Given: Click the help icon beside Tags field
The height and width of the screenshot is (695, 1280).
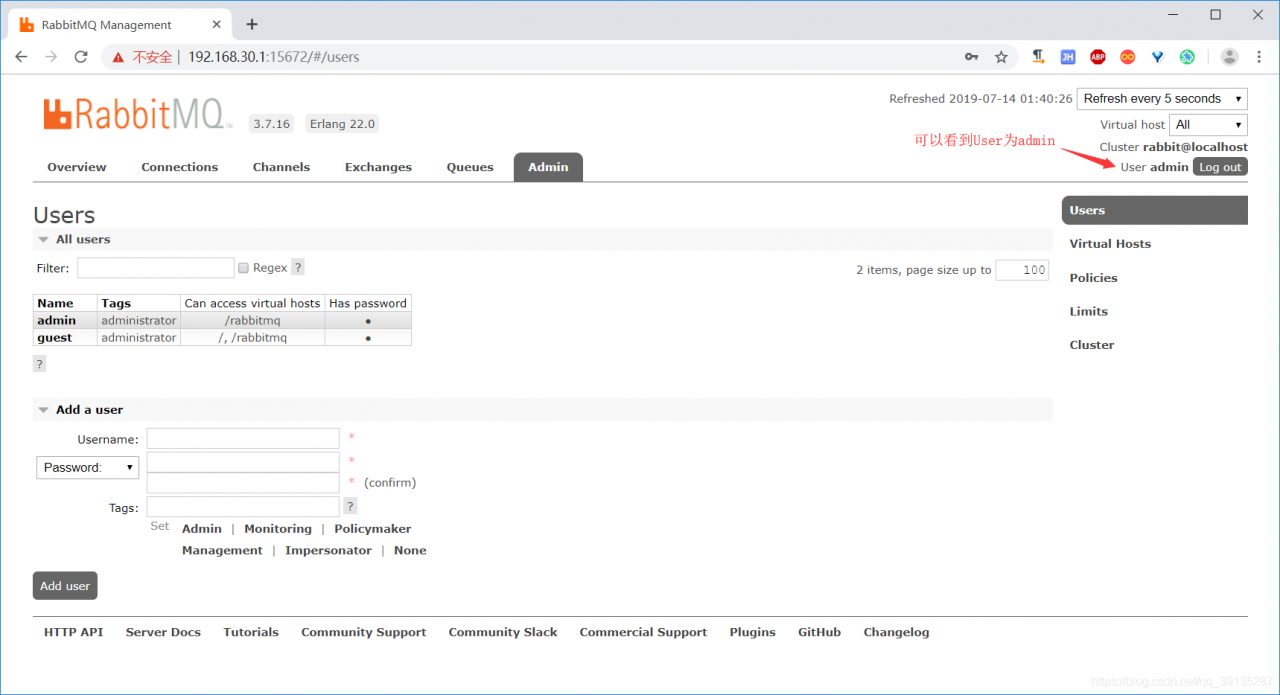Looking at the screenshot, I should pyautogui.click(x=350, y=506).
